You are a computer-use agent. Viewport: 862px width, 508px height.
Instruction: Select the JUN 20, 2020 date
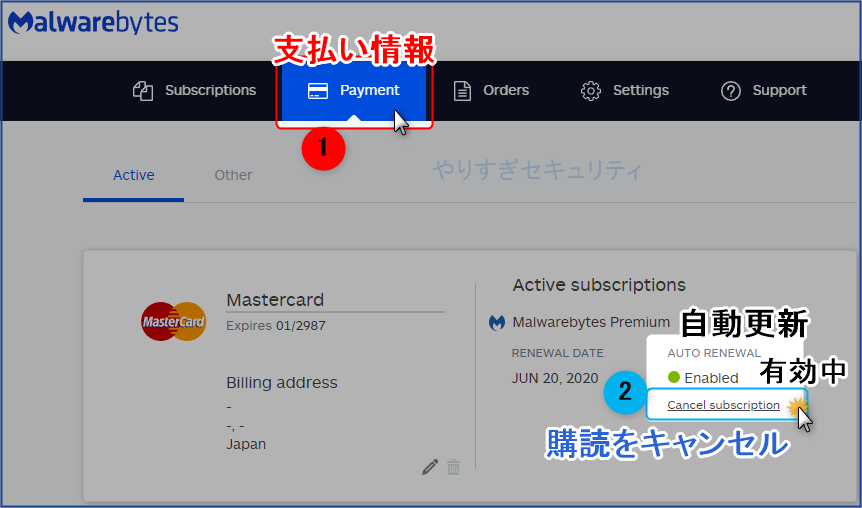(x=555, y=378)
